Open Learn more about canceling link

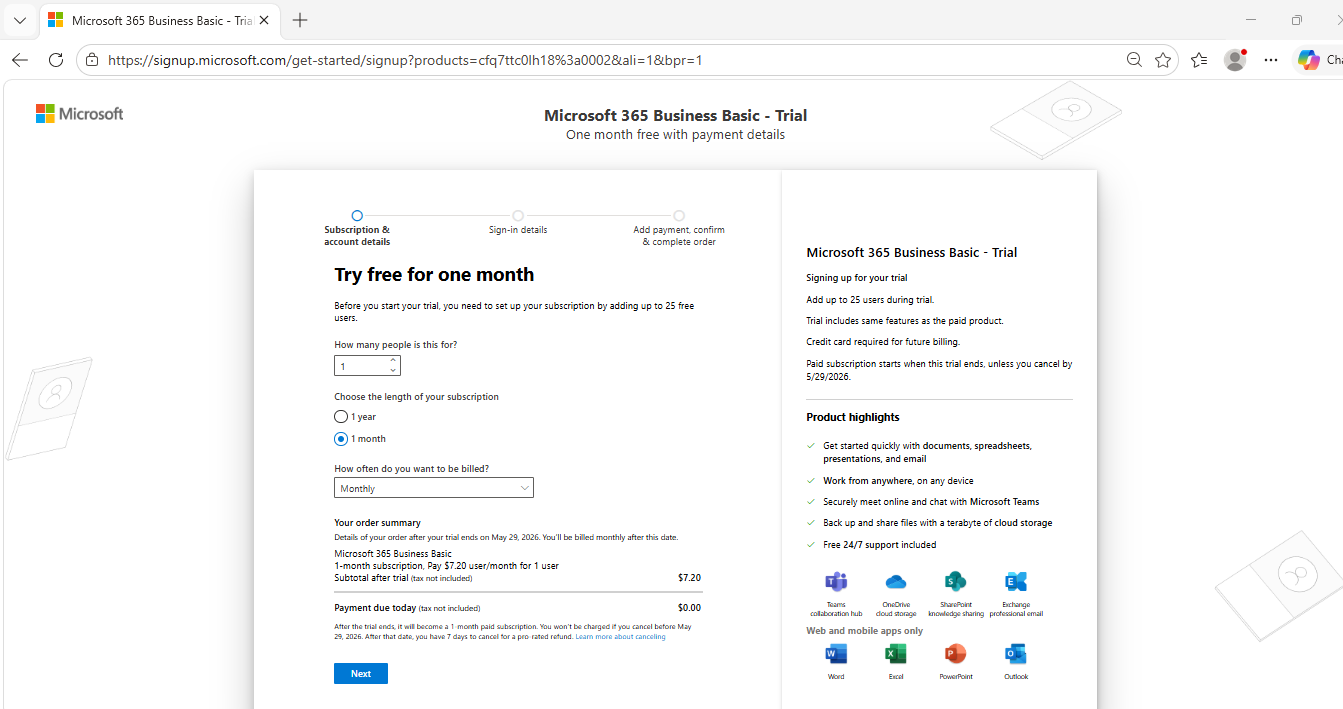620,637
